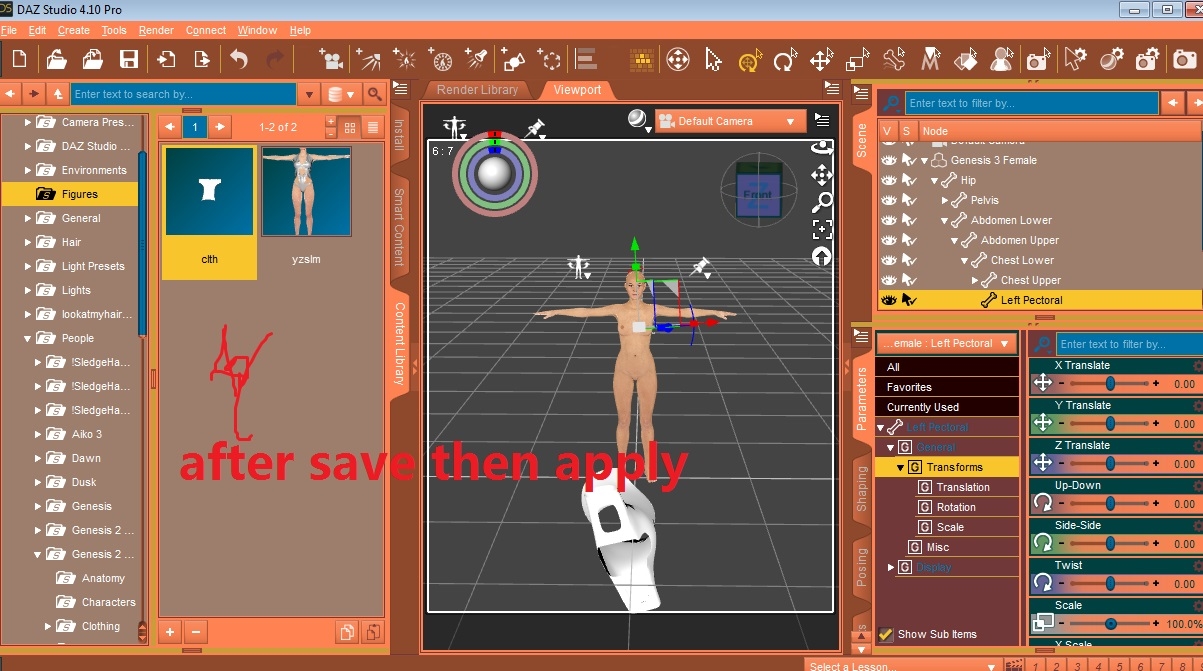
Task: Open the Default Camera dropdown
Action: click(730, 121)
